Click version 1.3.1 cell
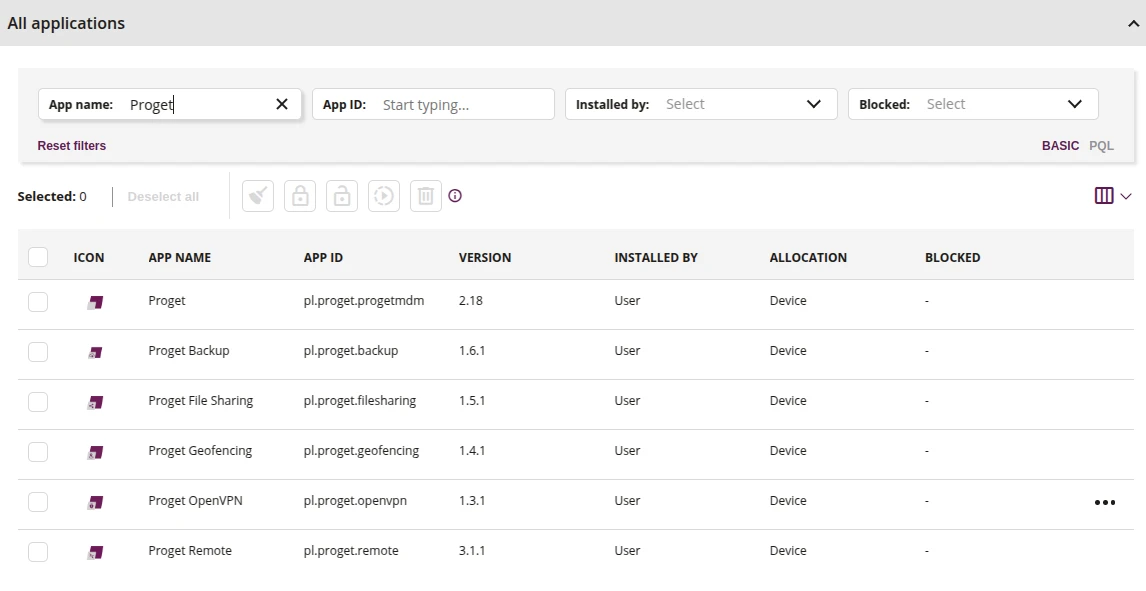1146x591 pixels. pyautogui.click(x=472, y=500)
